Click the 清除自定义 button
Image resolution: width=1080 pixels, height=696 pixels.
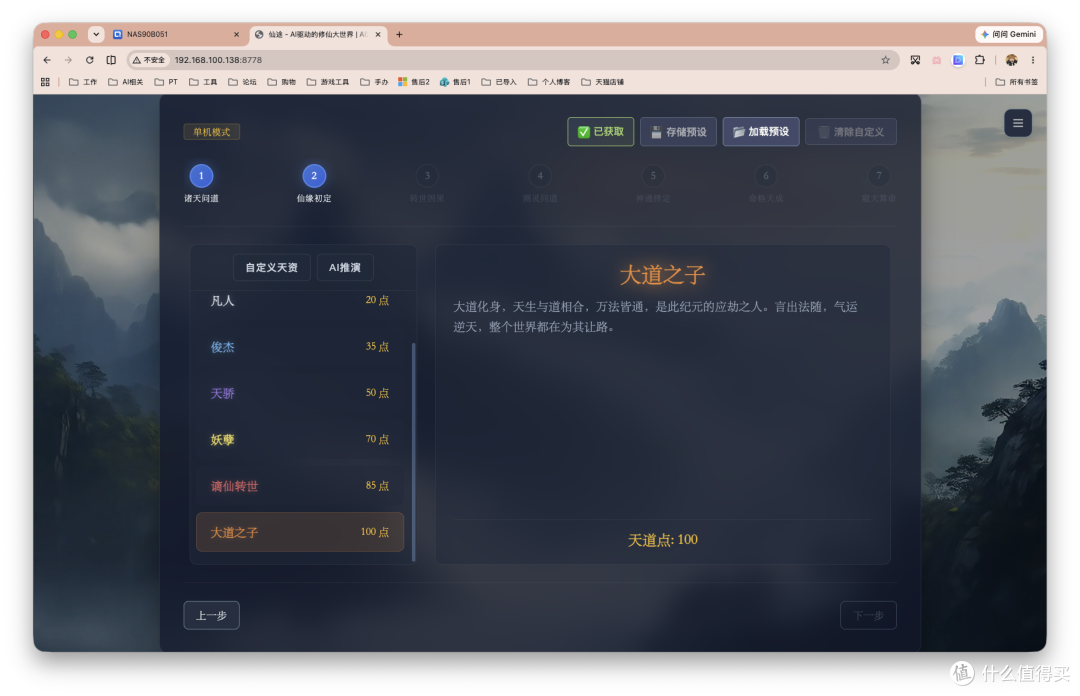tap(851, 132)
